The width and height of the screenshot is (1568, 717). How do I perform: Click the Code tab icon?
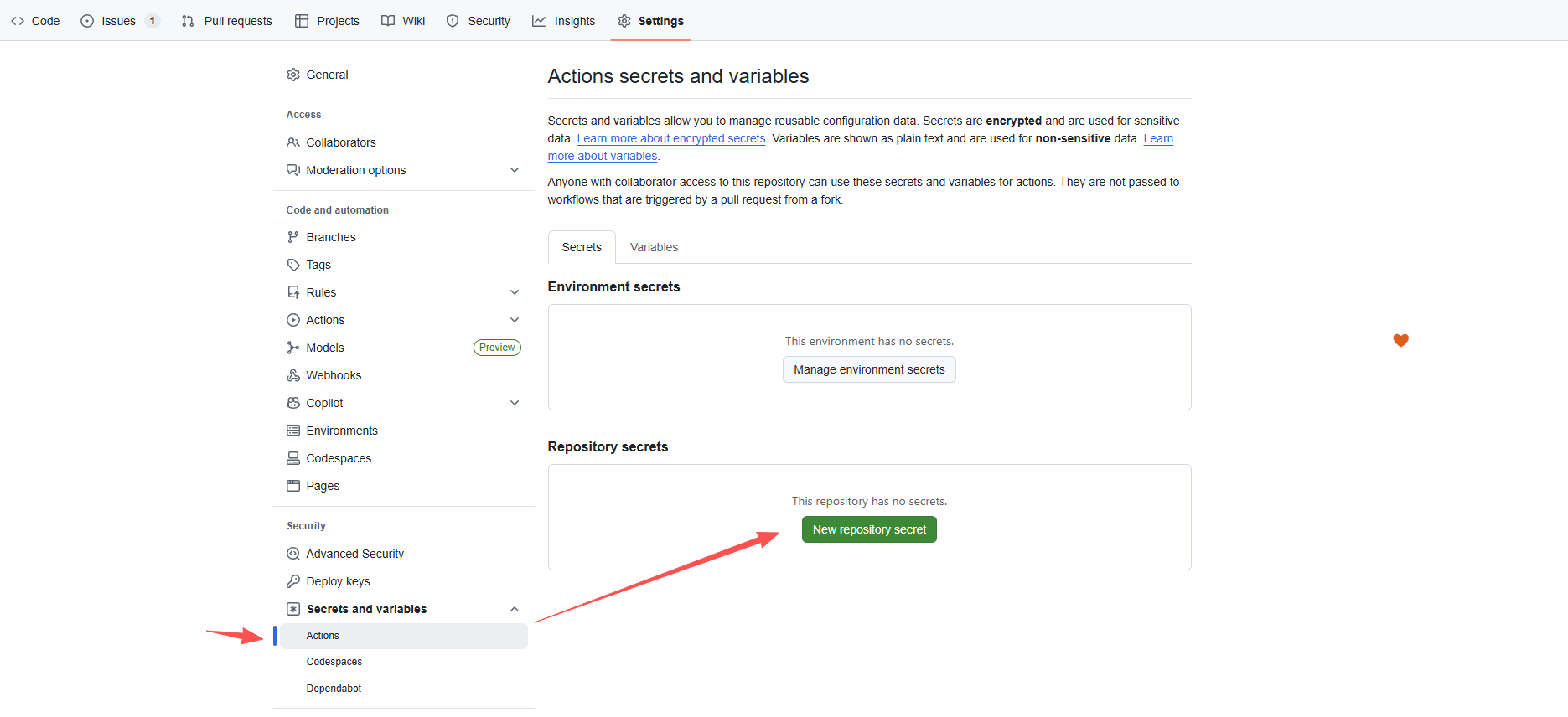pyautogui.click(x=18, y=21)
